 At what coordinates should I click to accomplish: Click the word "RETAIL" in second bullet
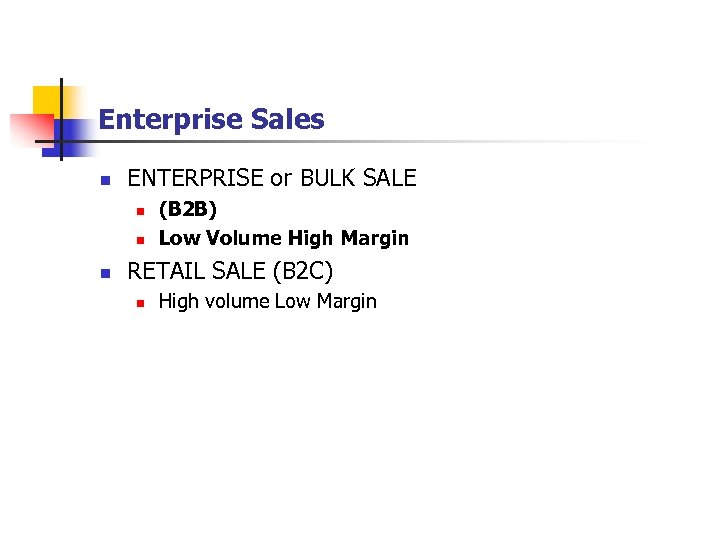click(167, 270)
